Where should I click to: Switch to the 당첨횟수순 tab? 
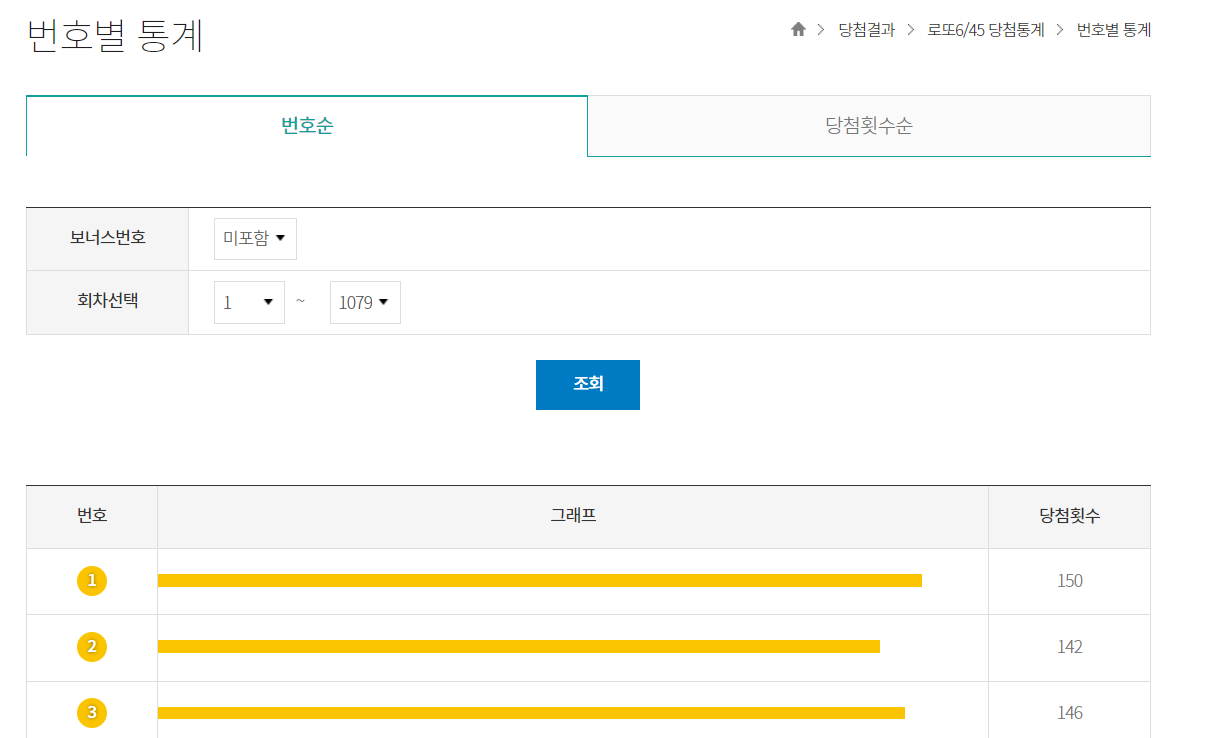coord(869,125)
